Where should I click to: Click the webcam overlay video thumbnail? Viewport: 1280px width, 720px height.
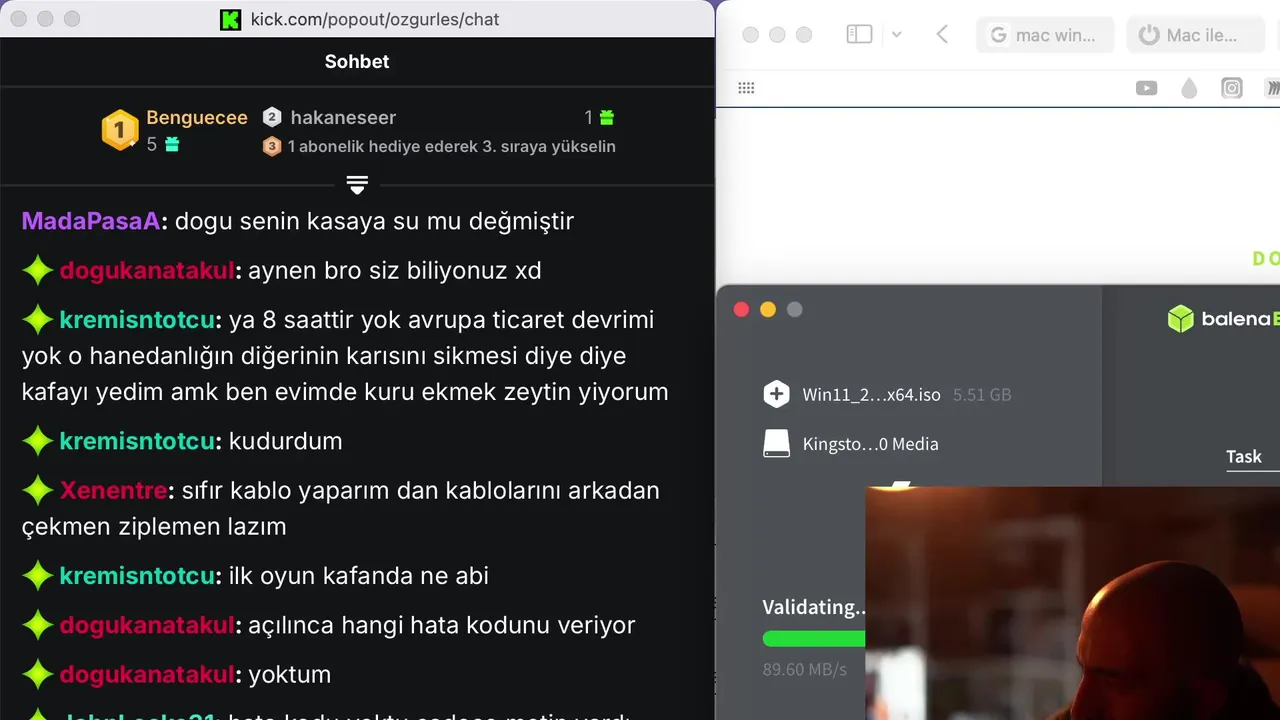[x=1072, y=603]
